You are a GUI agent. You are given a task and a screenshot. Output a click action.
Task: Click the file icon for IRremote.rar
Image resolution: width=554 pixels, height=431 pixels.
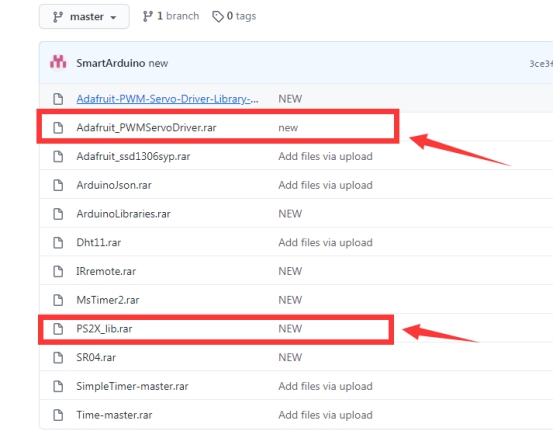(58, 271)
